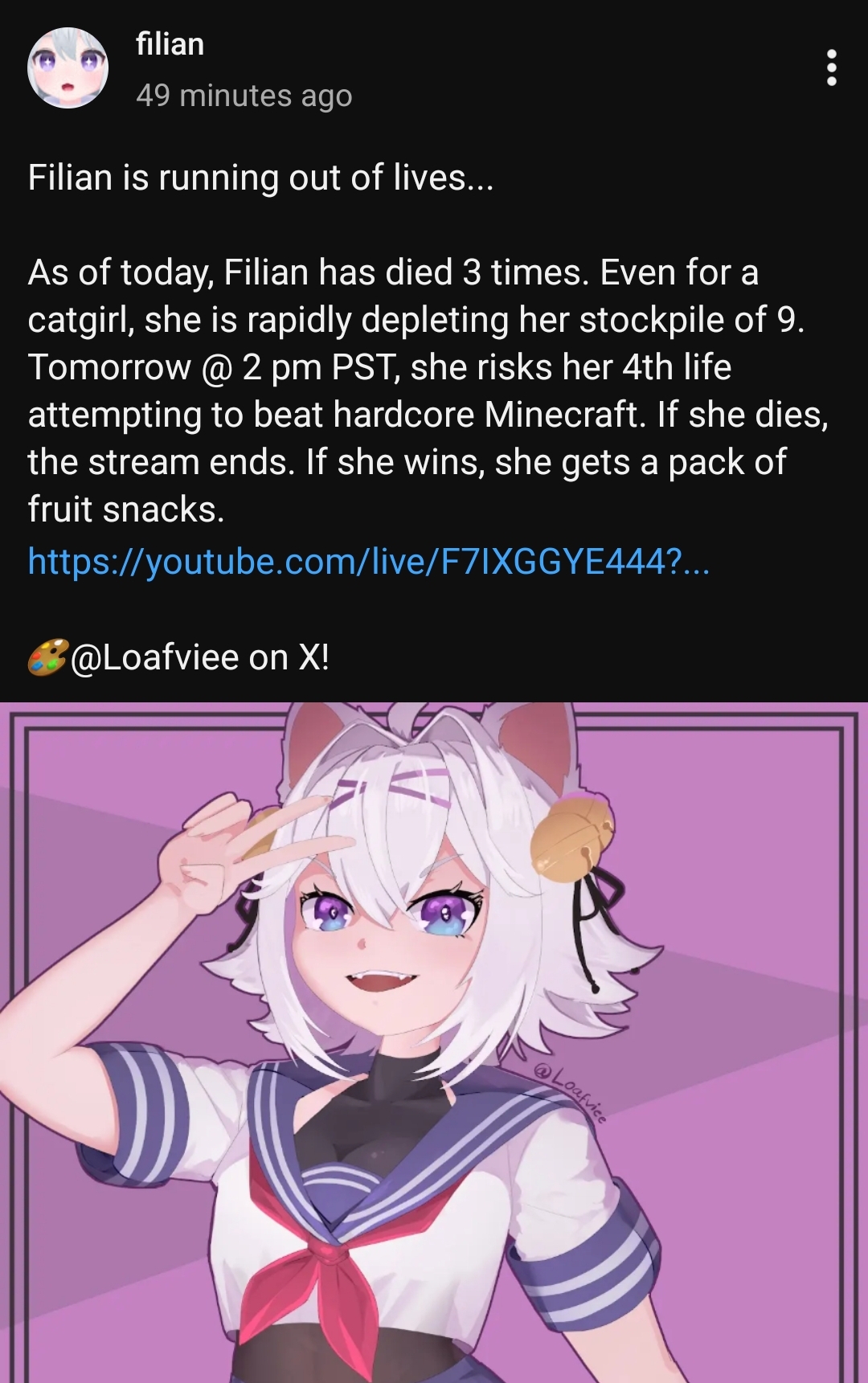This screenshot has height=1383, width=868.
Task: Tap the golden bell hair accessory in the artwork
Action: point(571,836)
